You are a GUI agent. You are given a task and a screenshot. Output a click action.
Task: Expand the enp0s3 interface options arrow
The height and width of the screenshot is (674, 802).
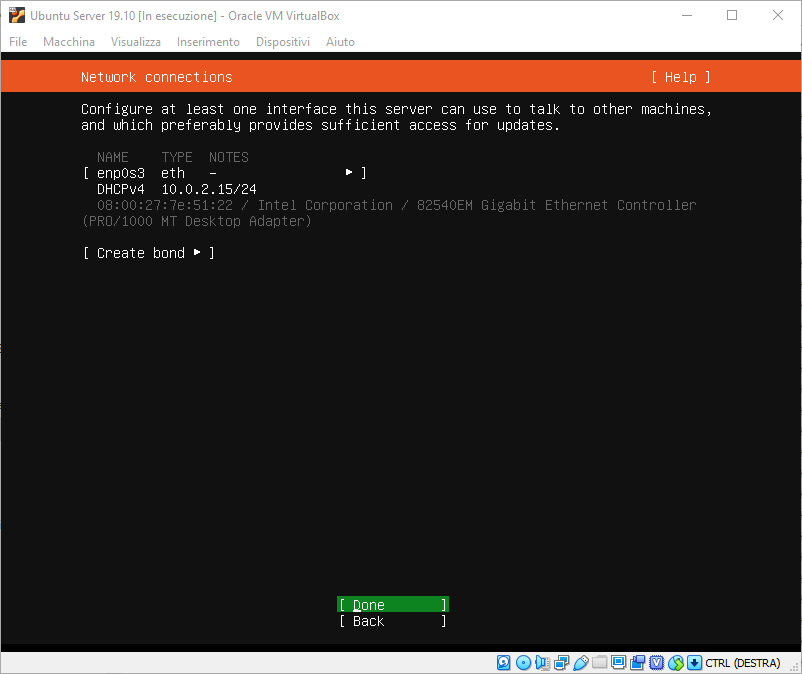coord(349,172)
